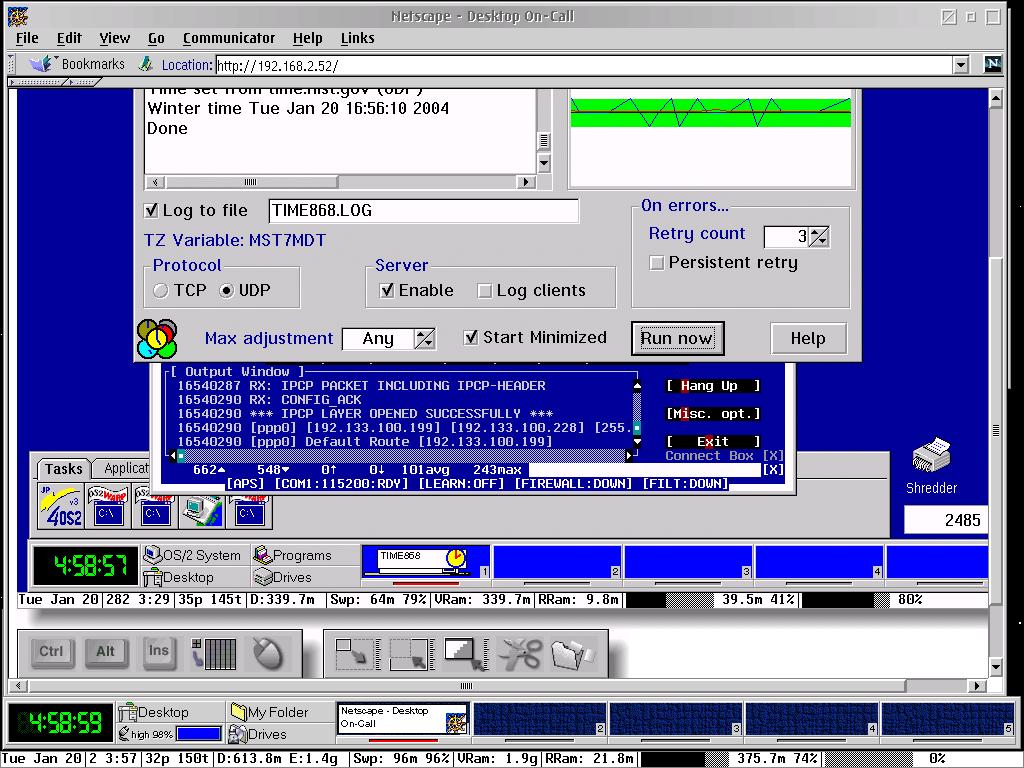
Task: Click the log list's vertical scrollbar thumb
Action: pos(543,140)
